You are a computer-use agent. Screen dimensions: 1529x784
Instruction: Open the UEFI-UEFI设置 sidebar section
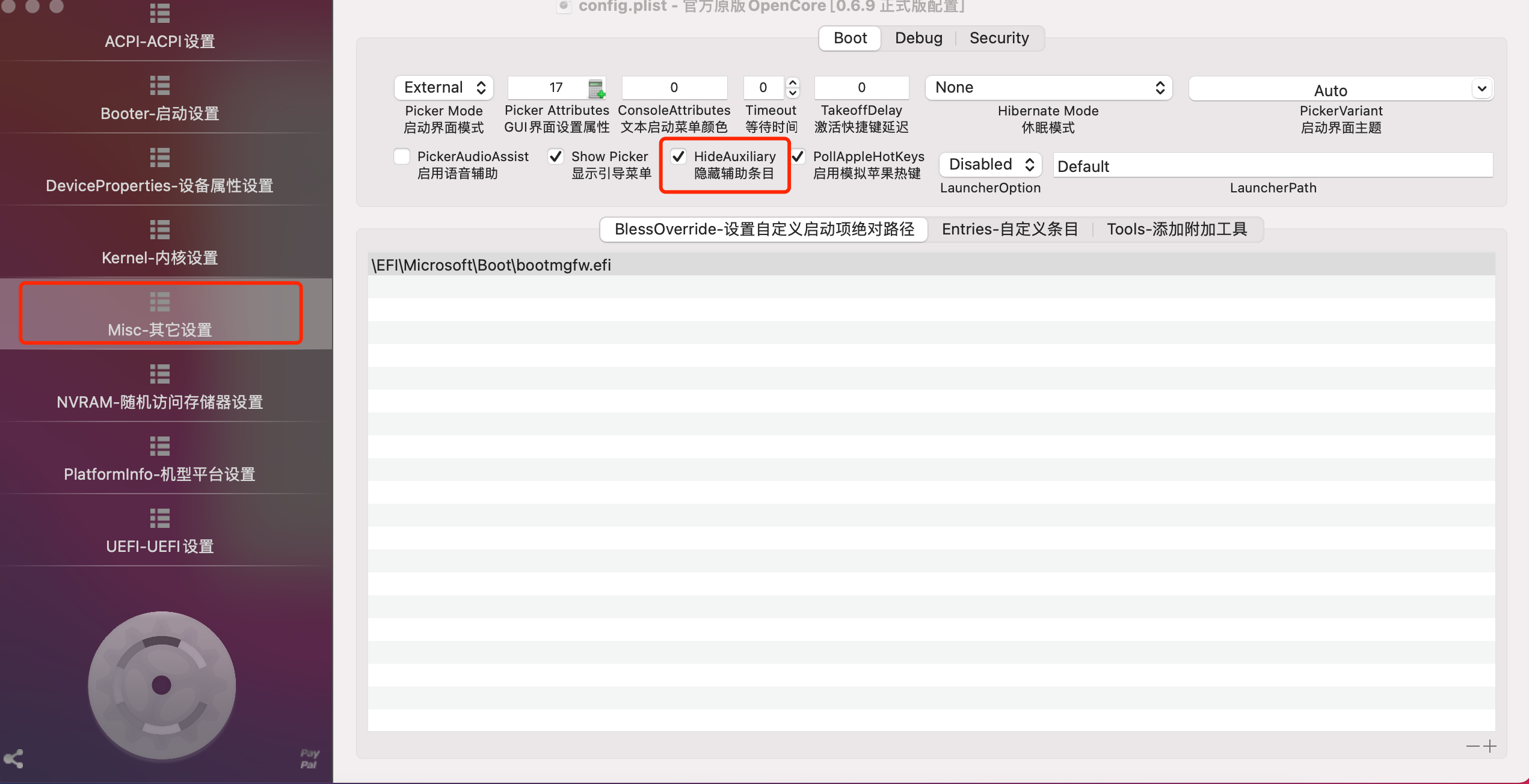coord(160,530)
